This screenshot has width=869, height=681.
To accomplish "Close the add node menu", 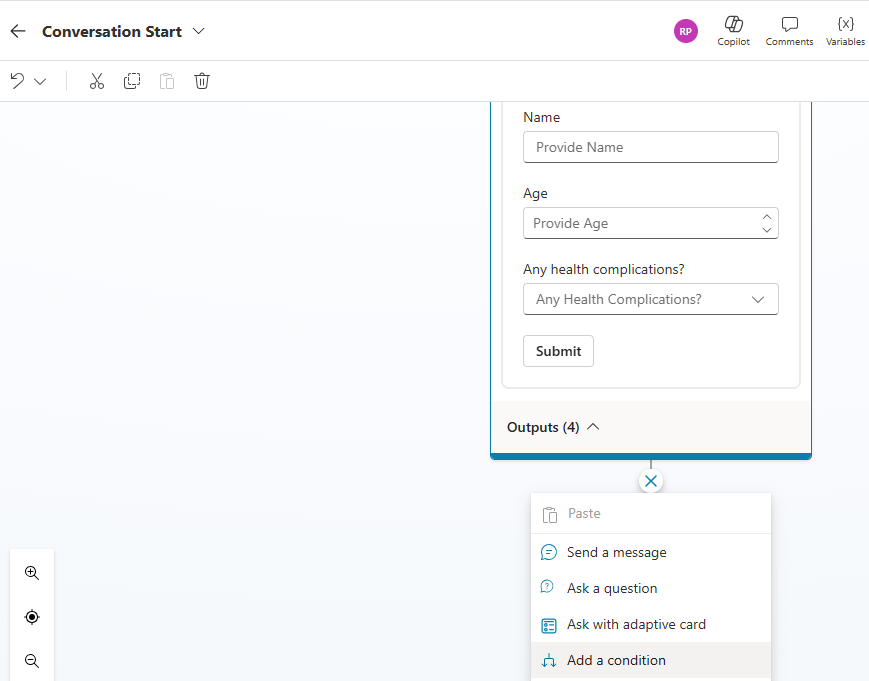I will pyautogui.click(x=651, y=481).
